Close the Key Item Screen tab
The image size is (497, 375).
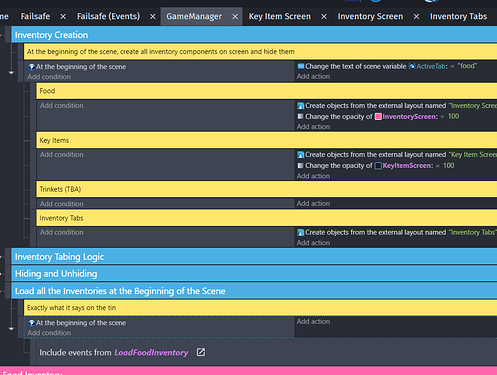[x=324, y=16]
